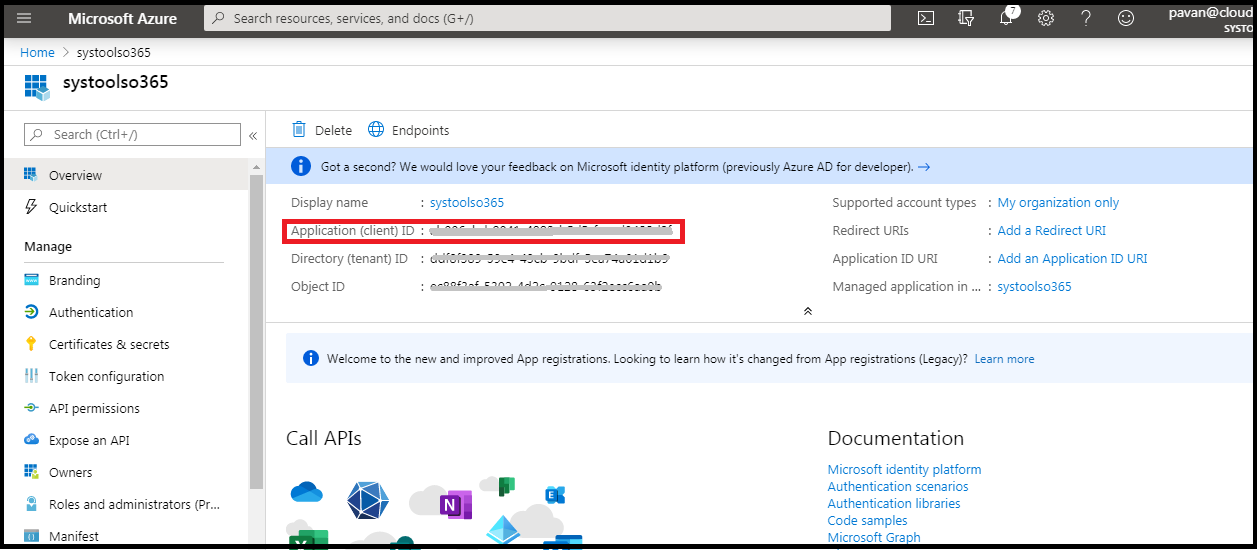The width and height of the screenshot is (1257, 550).
Task: Click the Exchange icon under Call APIs
Action: click(x=555, y=495)
